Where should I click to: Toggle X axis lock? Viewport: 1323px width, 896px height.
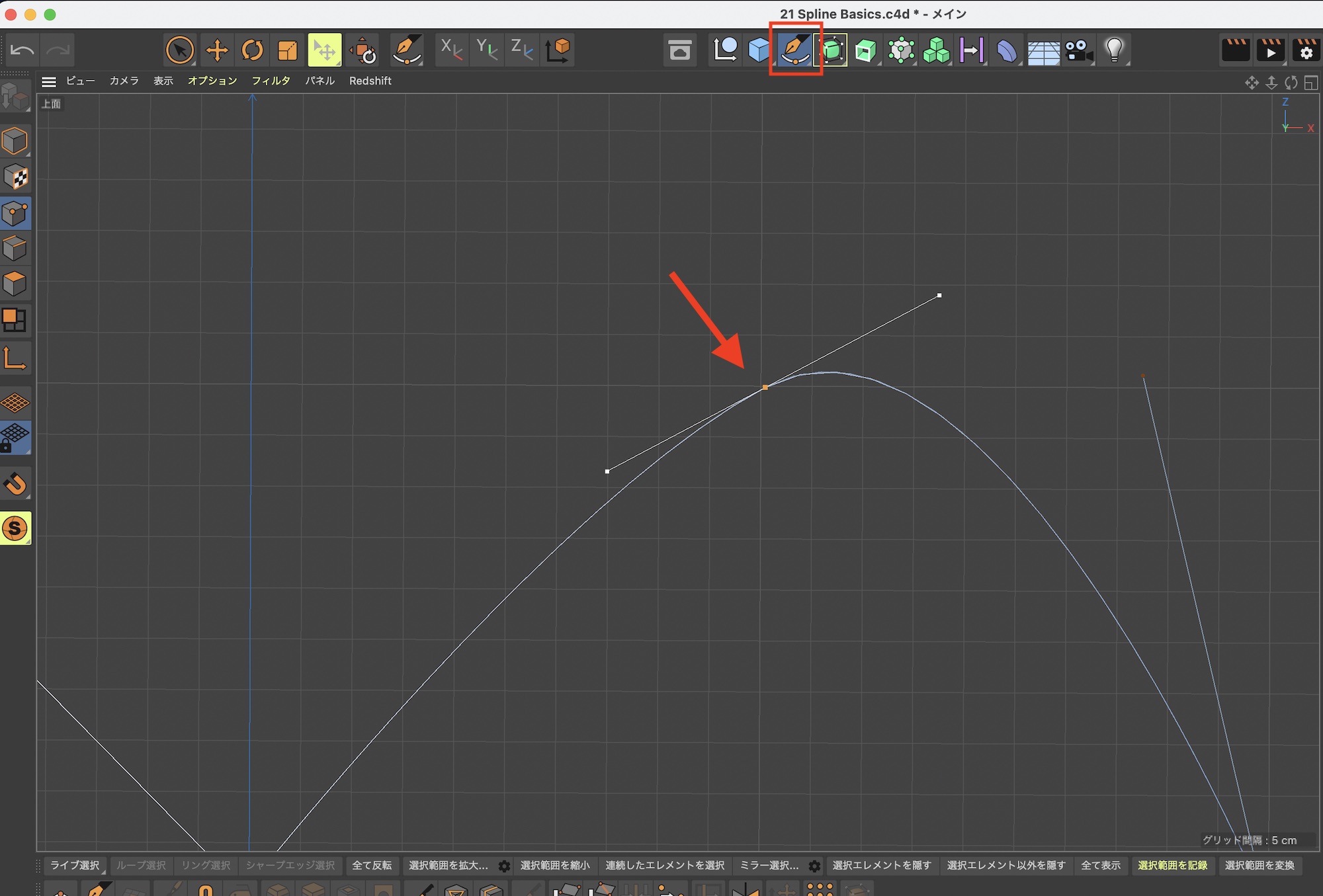(x=452, y=50)
